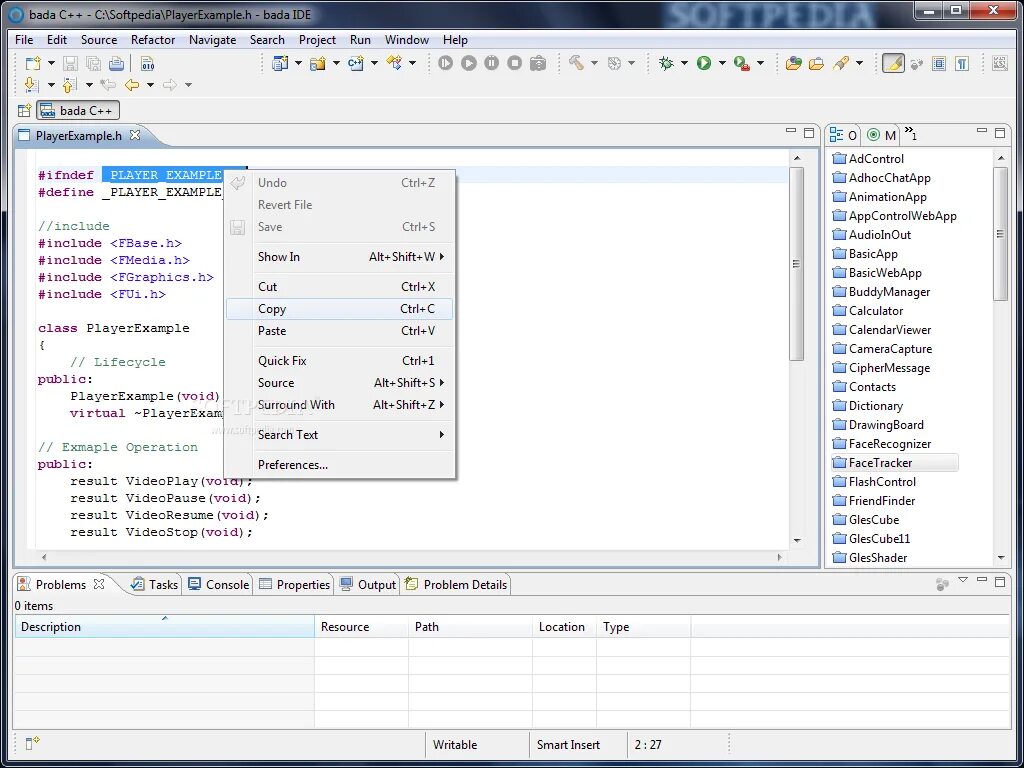The height and width of the screenshot is (768, 1024).
Task: Open the Debug configurations dropdown arrow
Action: [684, 63]
